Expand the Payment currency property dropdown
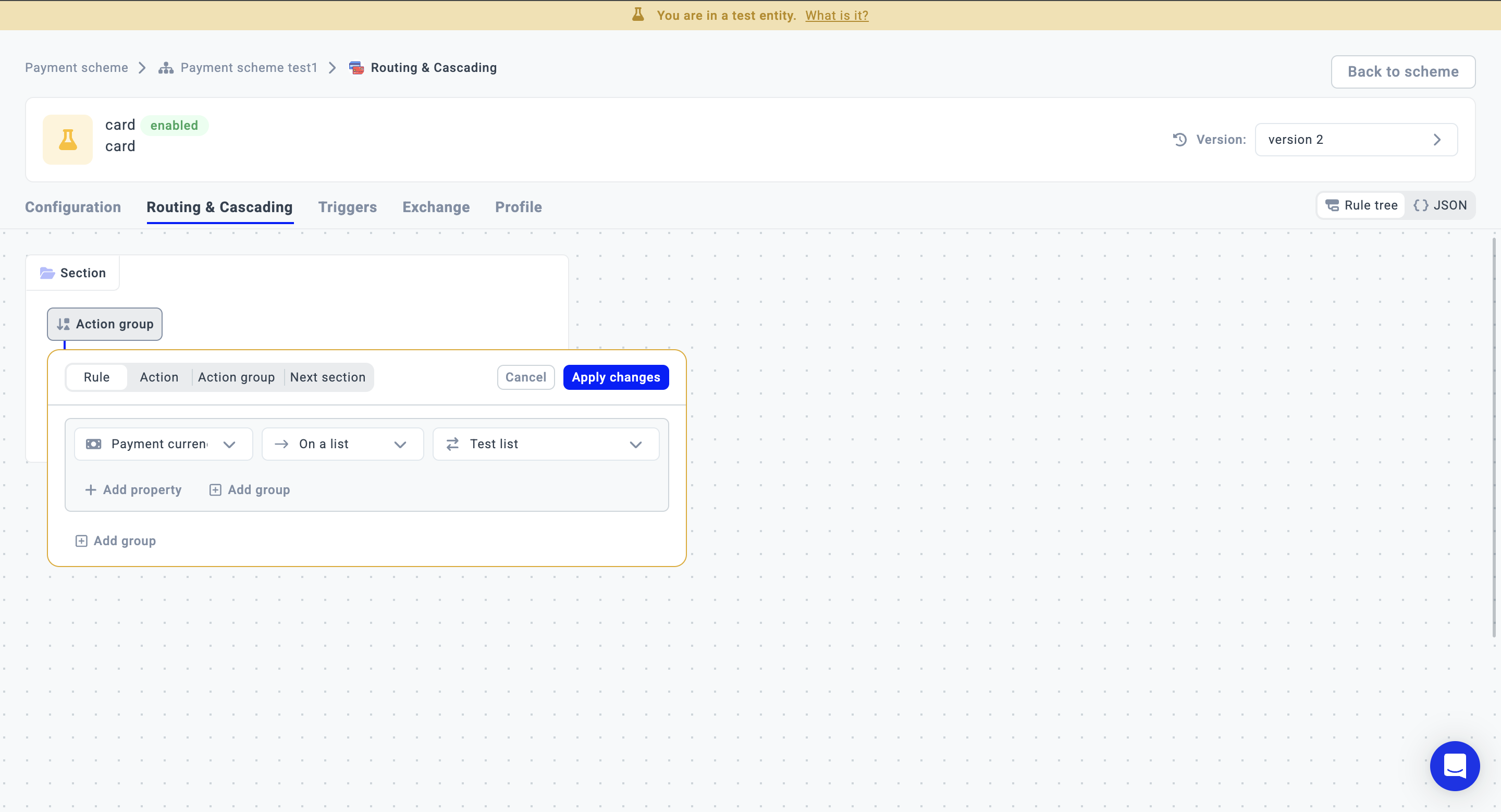The image size is (1501, 812). (x=163, y=444)
